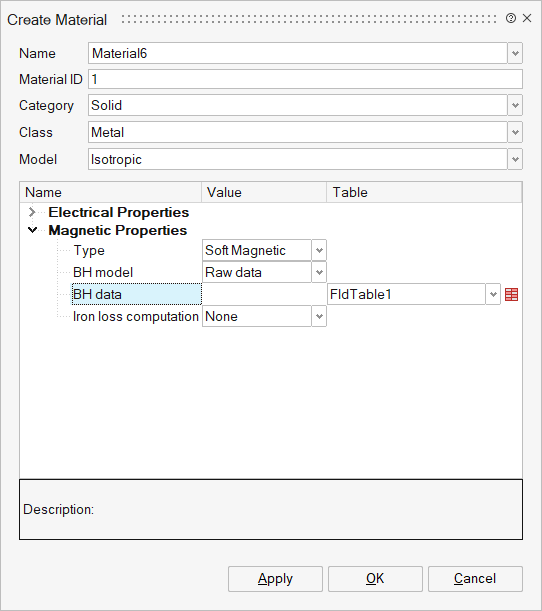Expand the Electrical Properties section

pyautogui.click(x=32, y=212)
